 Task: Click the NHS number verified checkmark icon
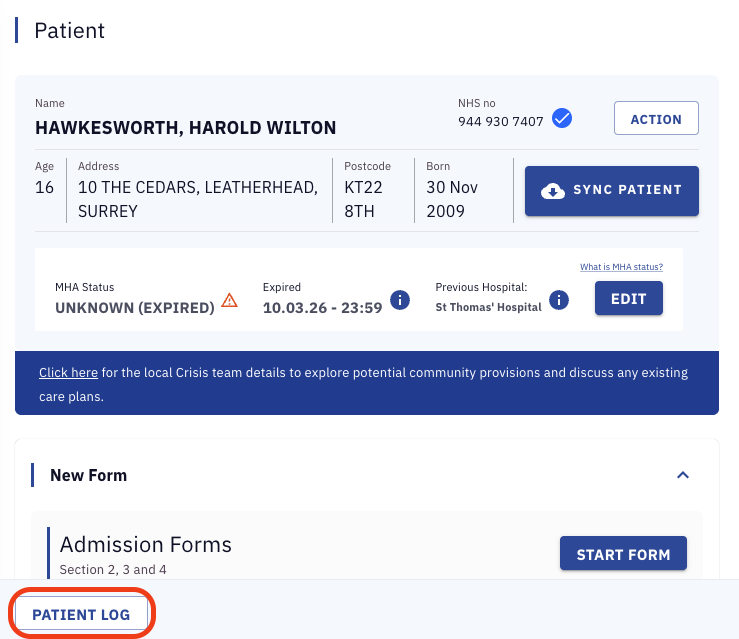(562, 120)
